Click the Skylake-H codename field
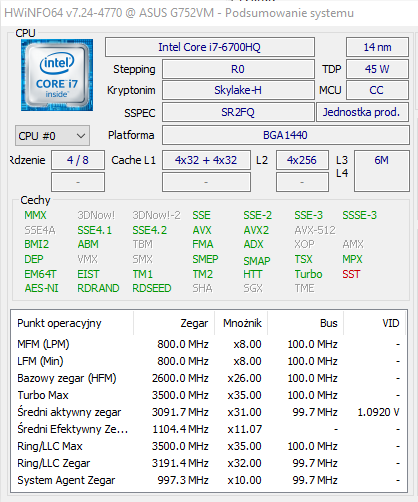418x502 pixels. click(238, 90)
